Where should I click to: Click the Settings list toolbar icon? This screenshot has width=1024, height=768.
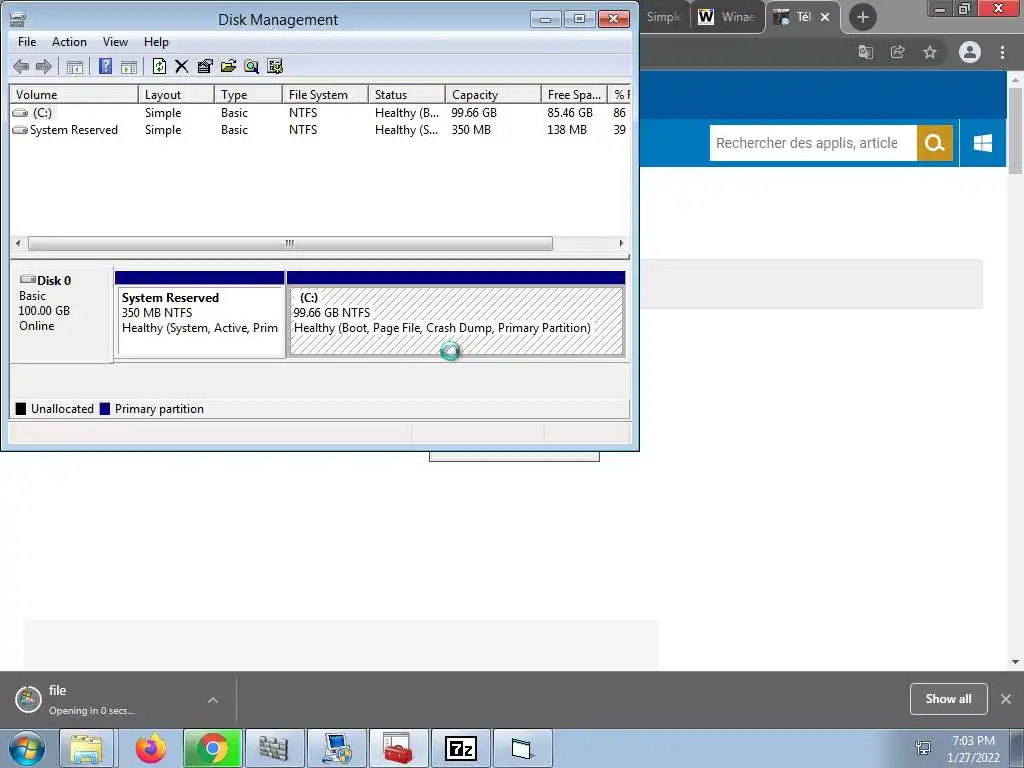point(275,66)
